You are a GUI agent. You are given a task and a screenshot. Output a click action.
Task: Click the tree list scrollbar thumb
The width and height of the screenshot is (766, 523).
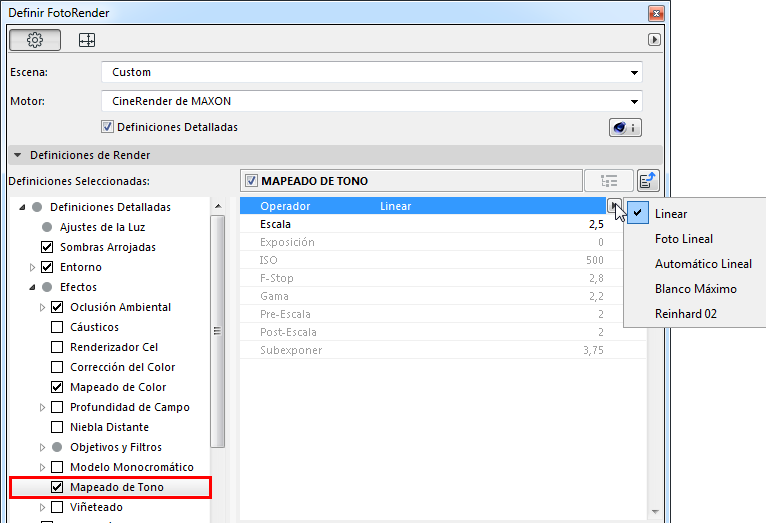tap(217, 331)
